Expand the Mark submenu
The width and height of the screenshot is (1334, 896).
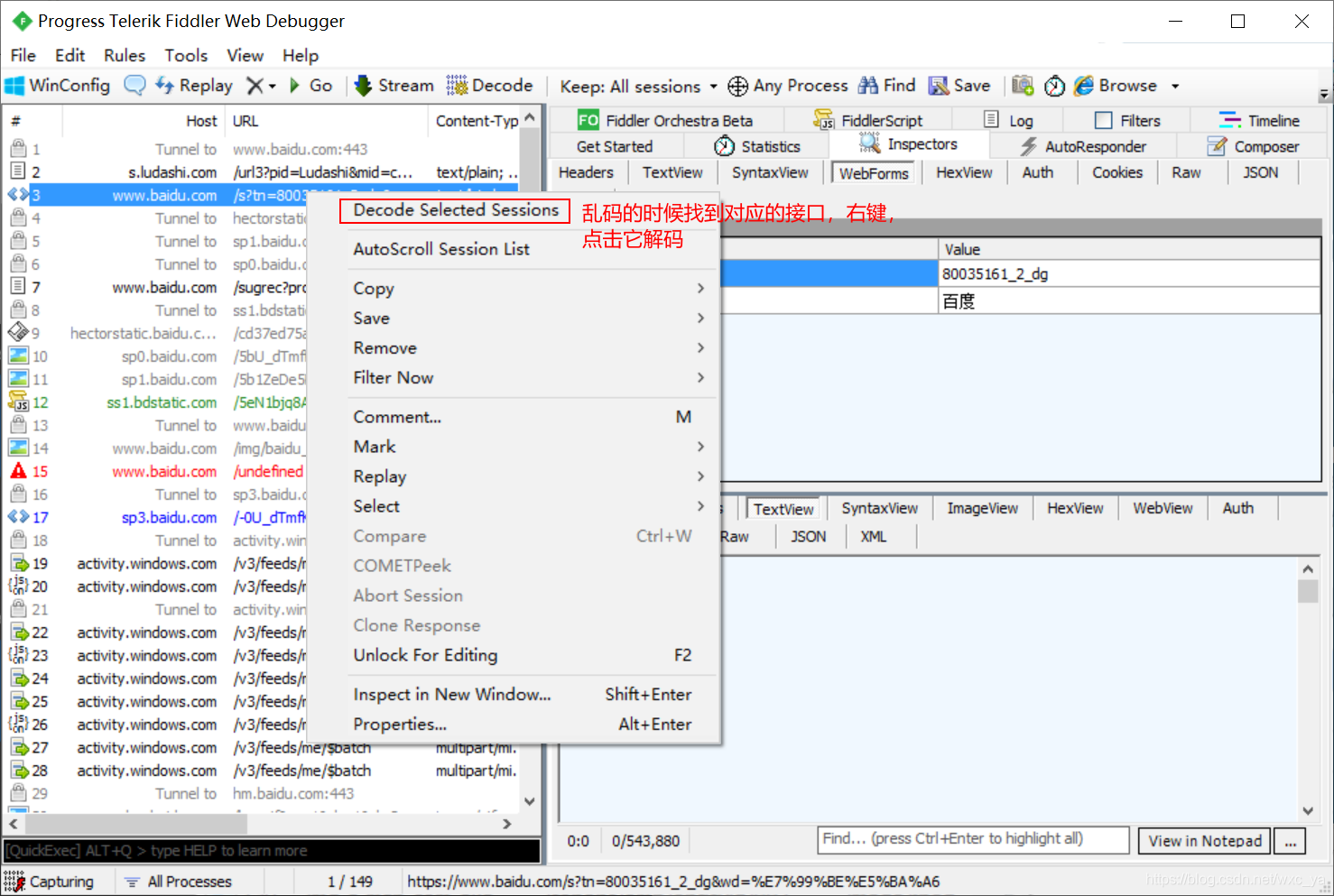tap(528, 447)
